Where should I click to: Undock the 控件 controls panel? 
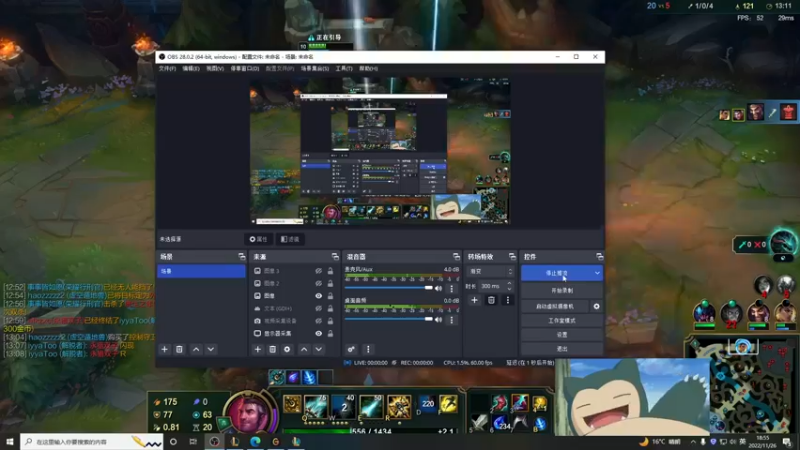599,257
